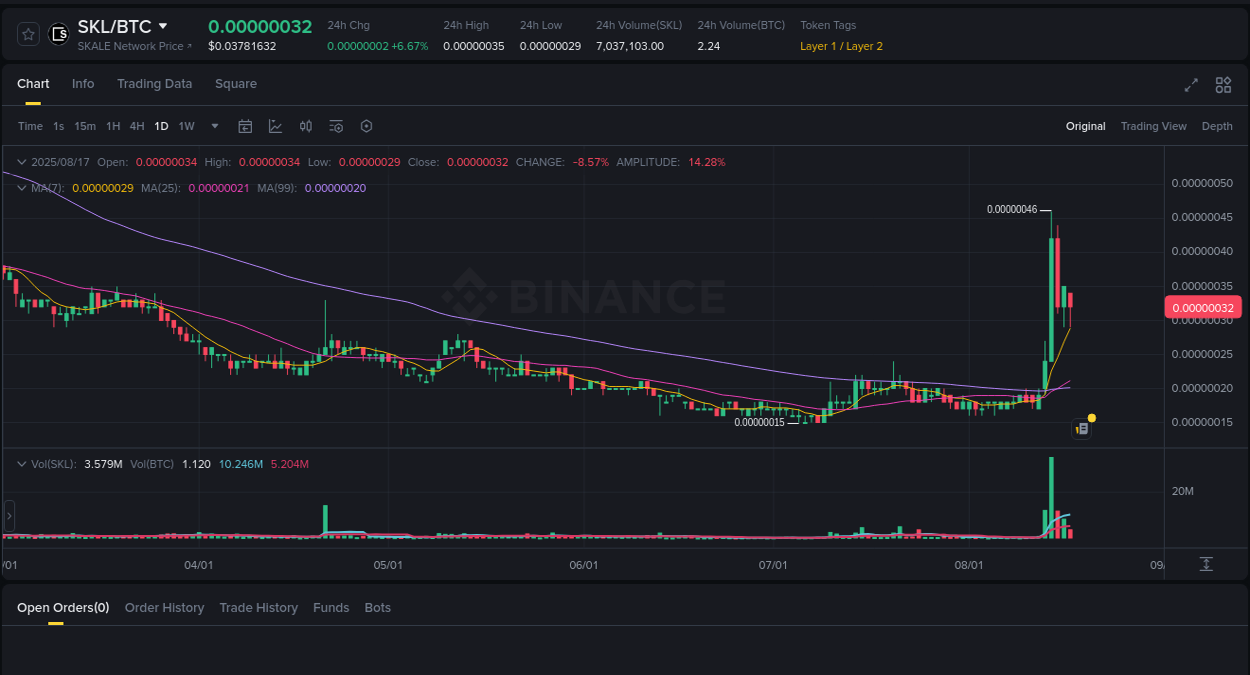This screenshot has height=675, width=1250.
Task: Click the data export icon below the chart
Action: 1206,564
